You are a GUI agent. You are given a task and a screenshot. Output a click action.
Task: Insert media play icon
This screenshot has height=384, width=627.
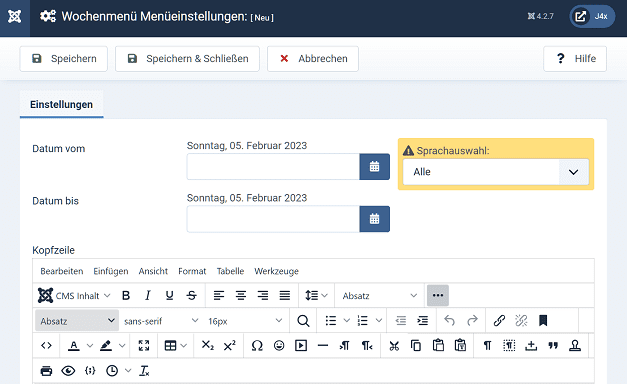coord(301,346)
